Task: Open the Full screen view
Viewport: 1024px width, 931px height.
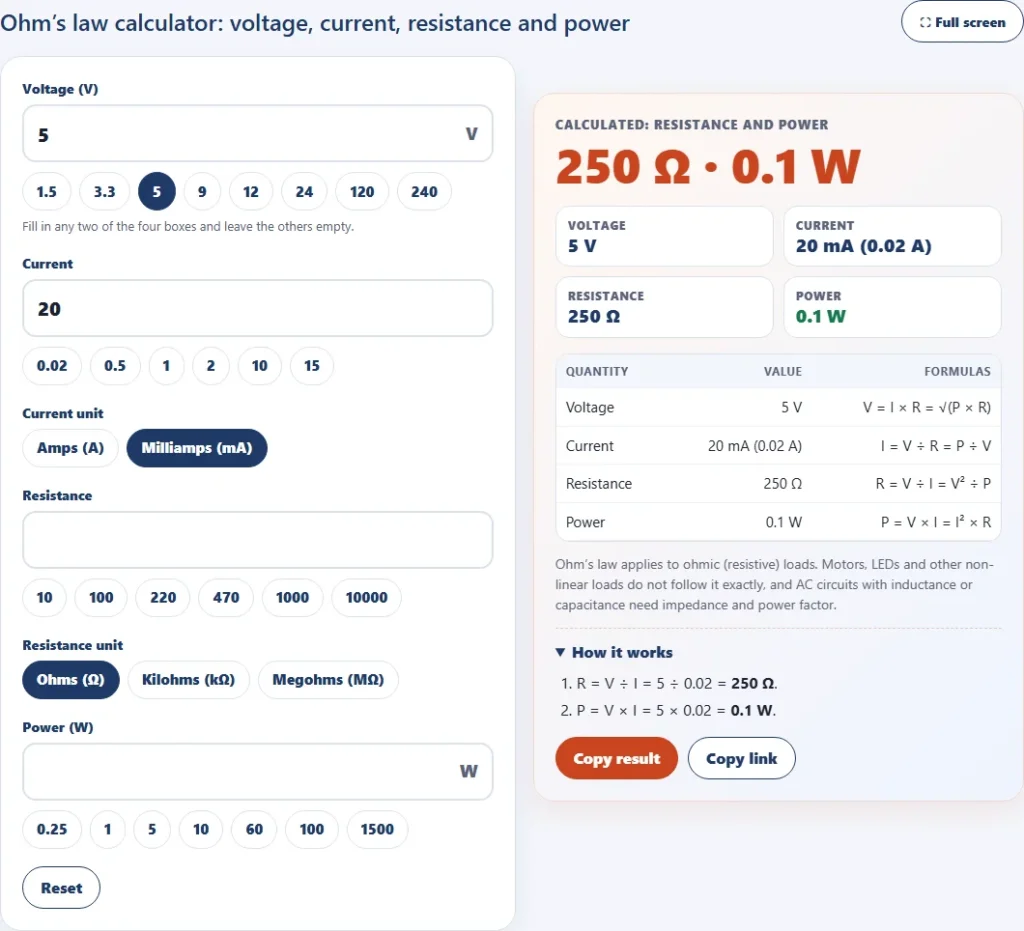Action: point(962,22)
